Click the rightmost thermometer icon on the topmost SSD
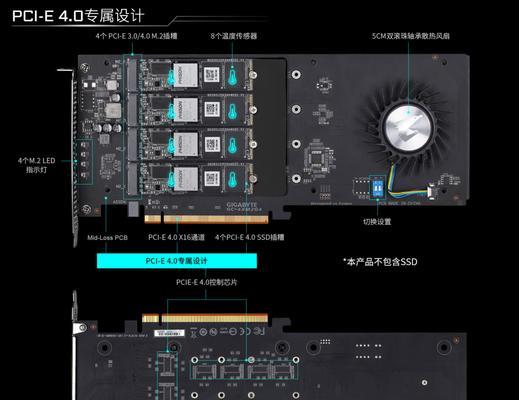519x400 pixels. pyautogui.click(x=233, y=76)
